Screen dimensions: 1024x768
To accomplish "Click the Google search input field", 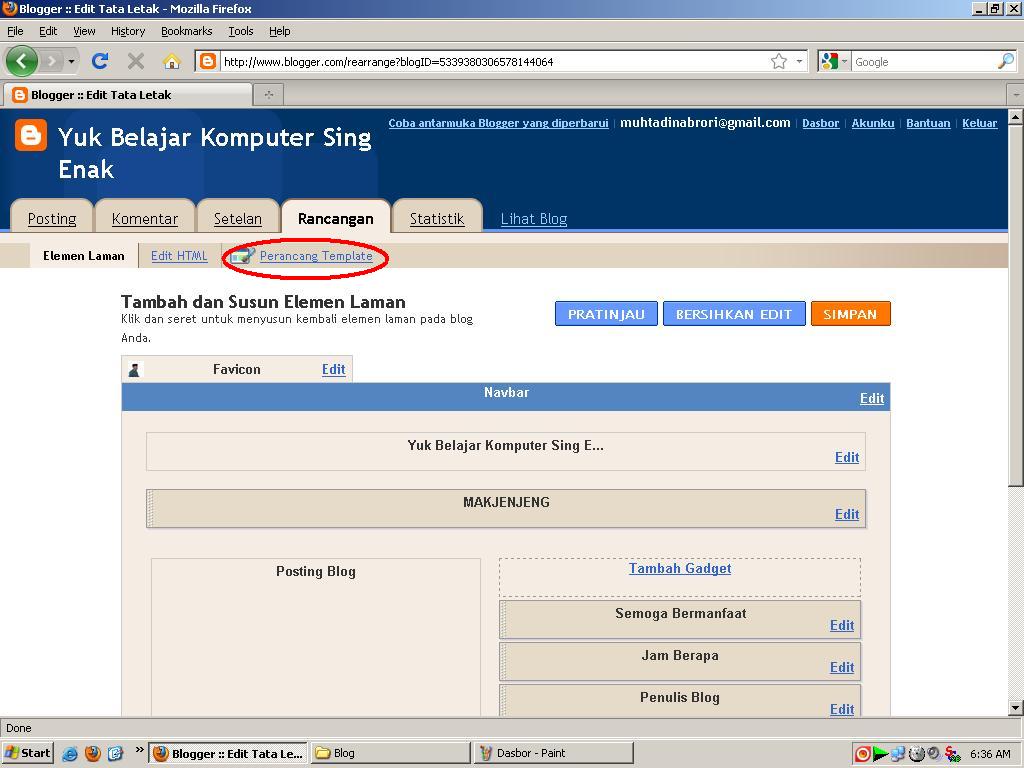I will click(x=923, y=62).
